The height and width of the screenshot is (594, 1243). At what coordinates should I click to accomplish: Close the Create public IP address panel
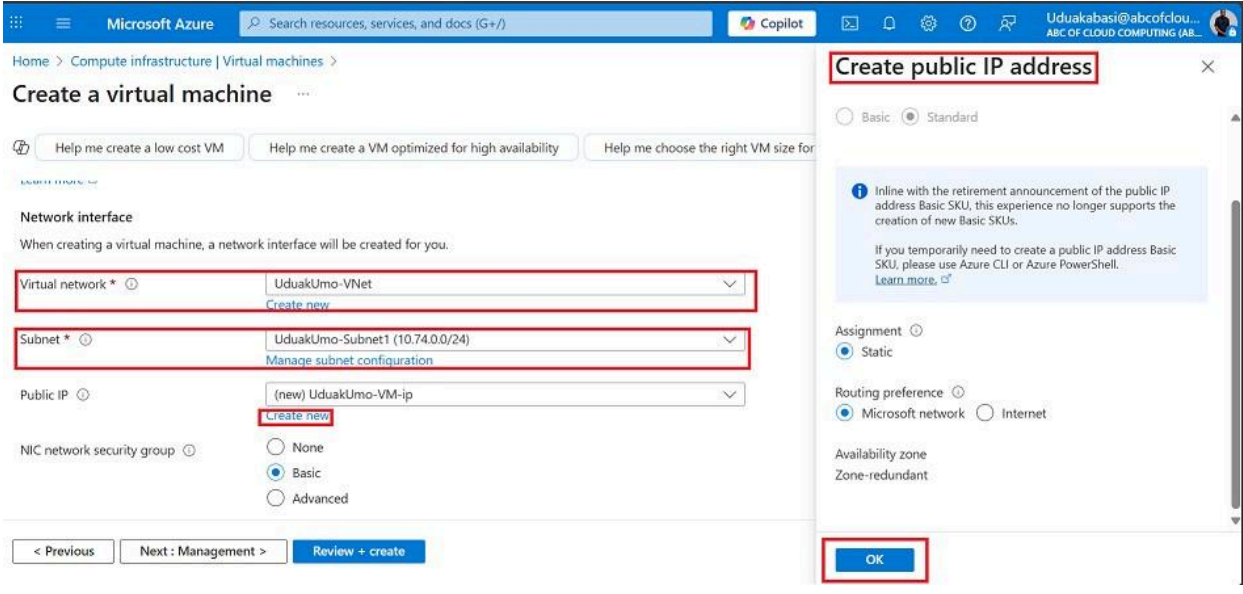tap(1207, 67)
